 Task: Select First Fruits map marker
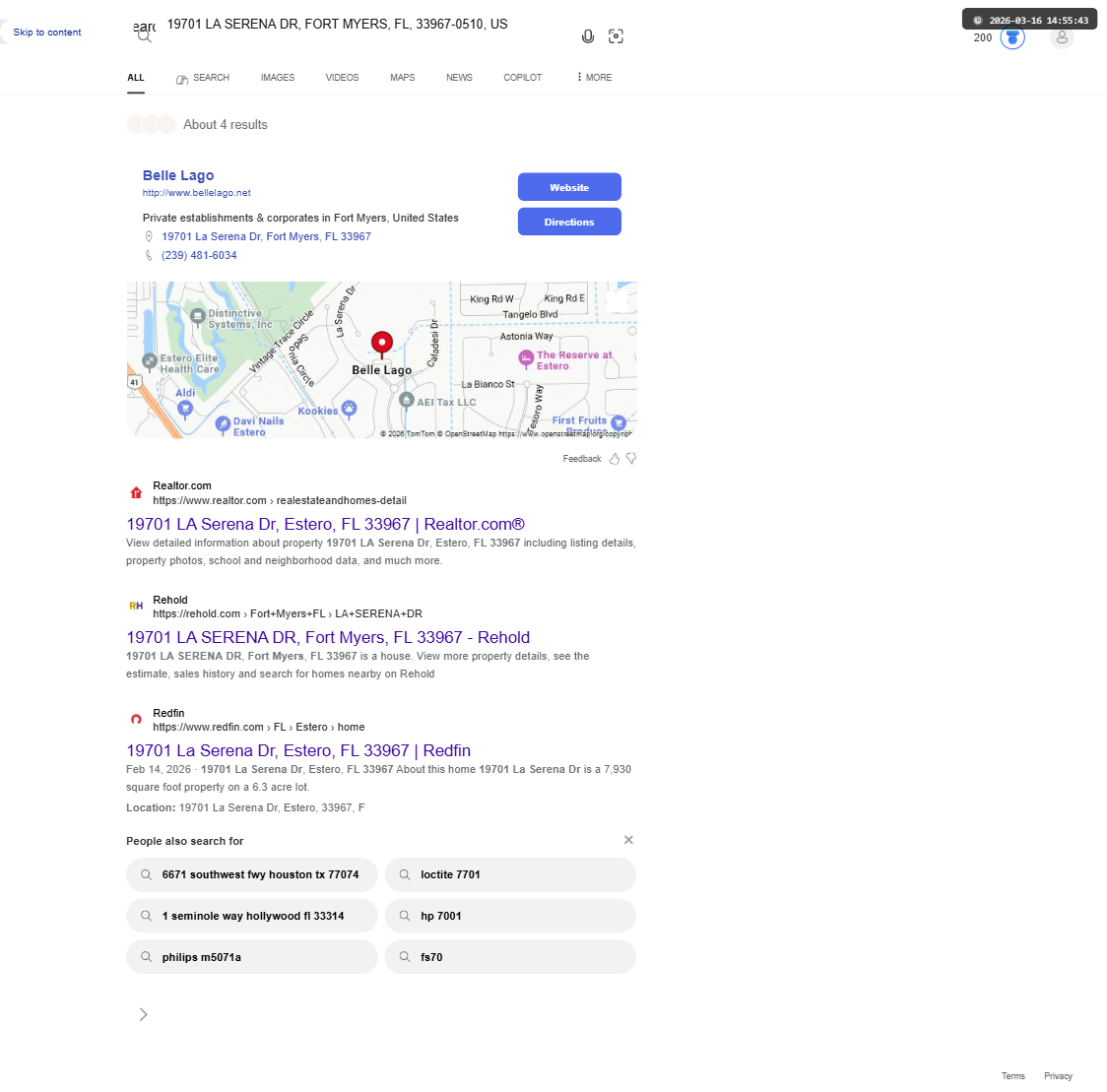tap(619, 422)
